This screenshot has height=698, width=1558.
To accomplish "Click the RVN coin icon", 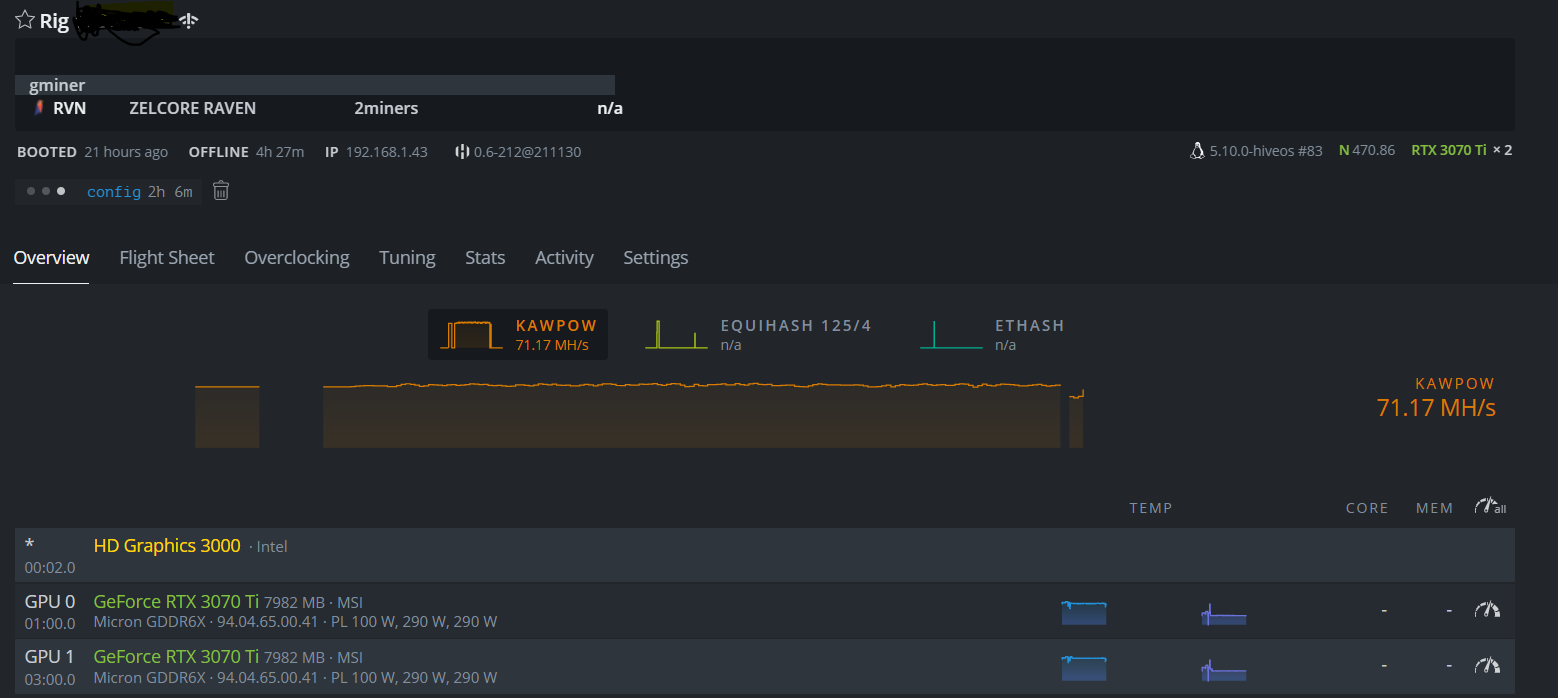I will click(x=38, y=108).
